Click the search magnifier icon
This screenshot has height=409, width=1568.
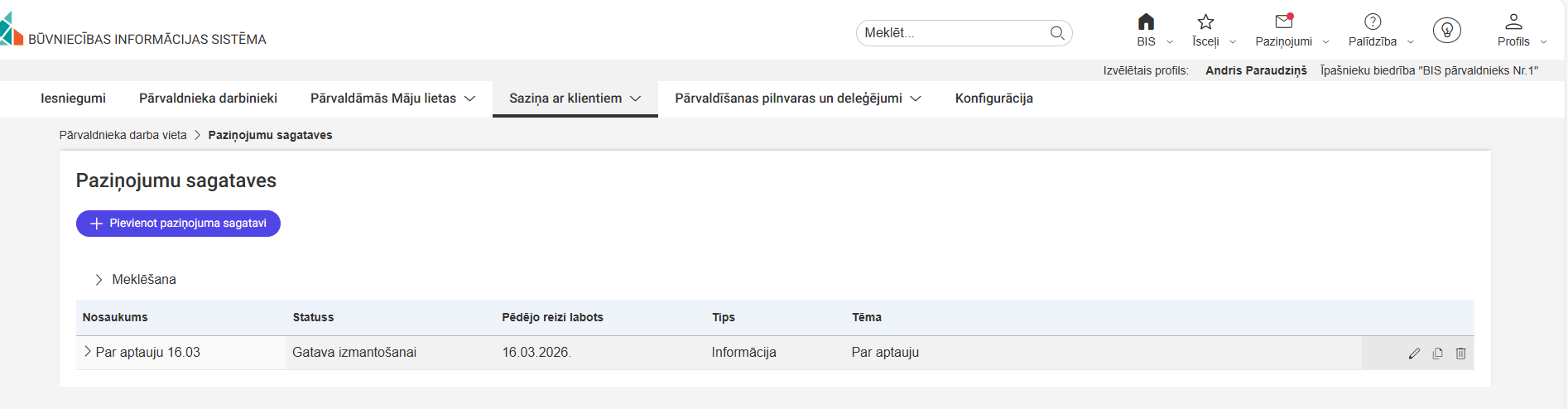point(1057,33)
